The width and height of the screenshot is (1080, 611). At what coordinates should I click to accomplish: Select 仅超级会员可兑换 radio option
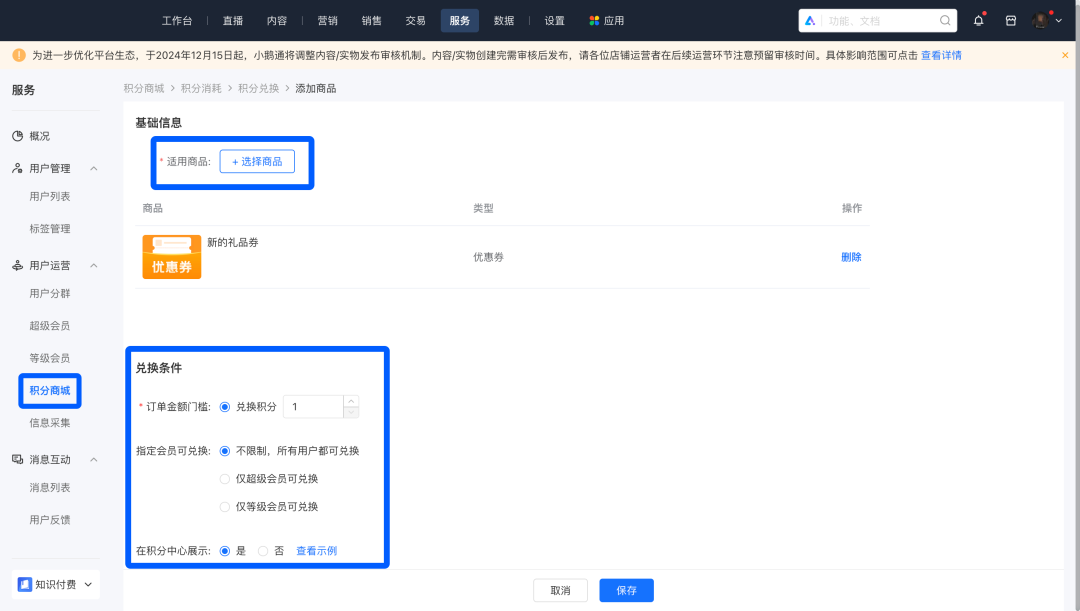(225, 479)
